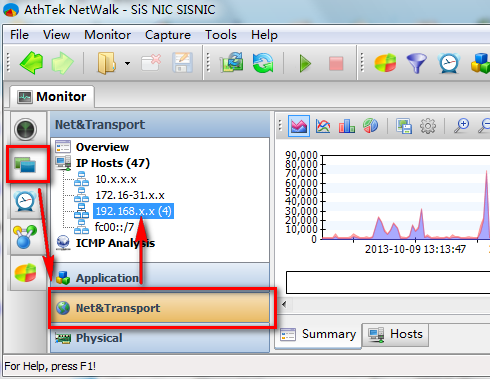
Task: Click the export chart image icon
Action: click(404, 126)
